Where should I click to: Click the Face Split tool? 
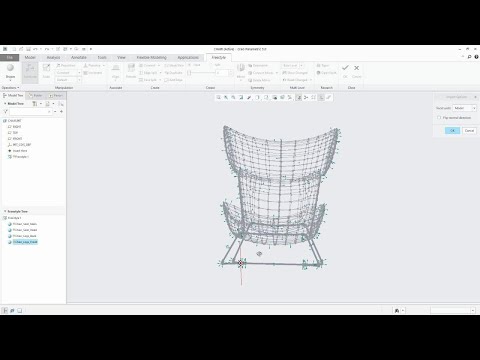(150, 80)
